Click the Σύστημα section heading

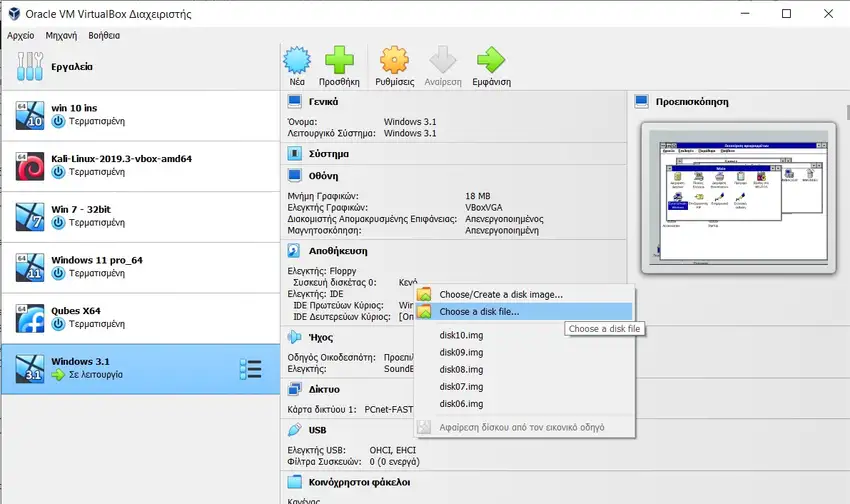[x=329, y=154]
